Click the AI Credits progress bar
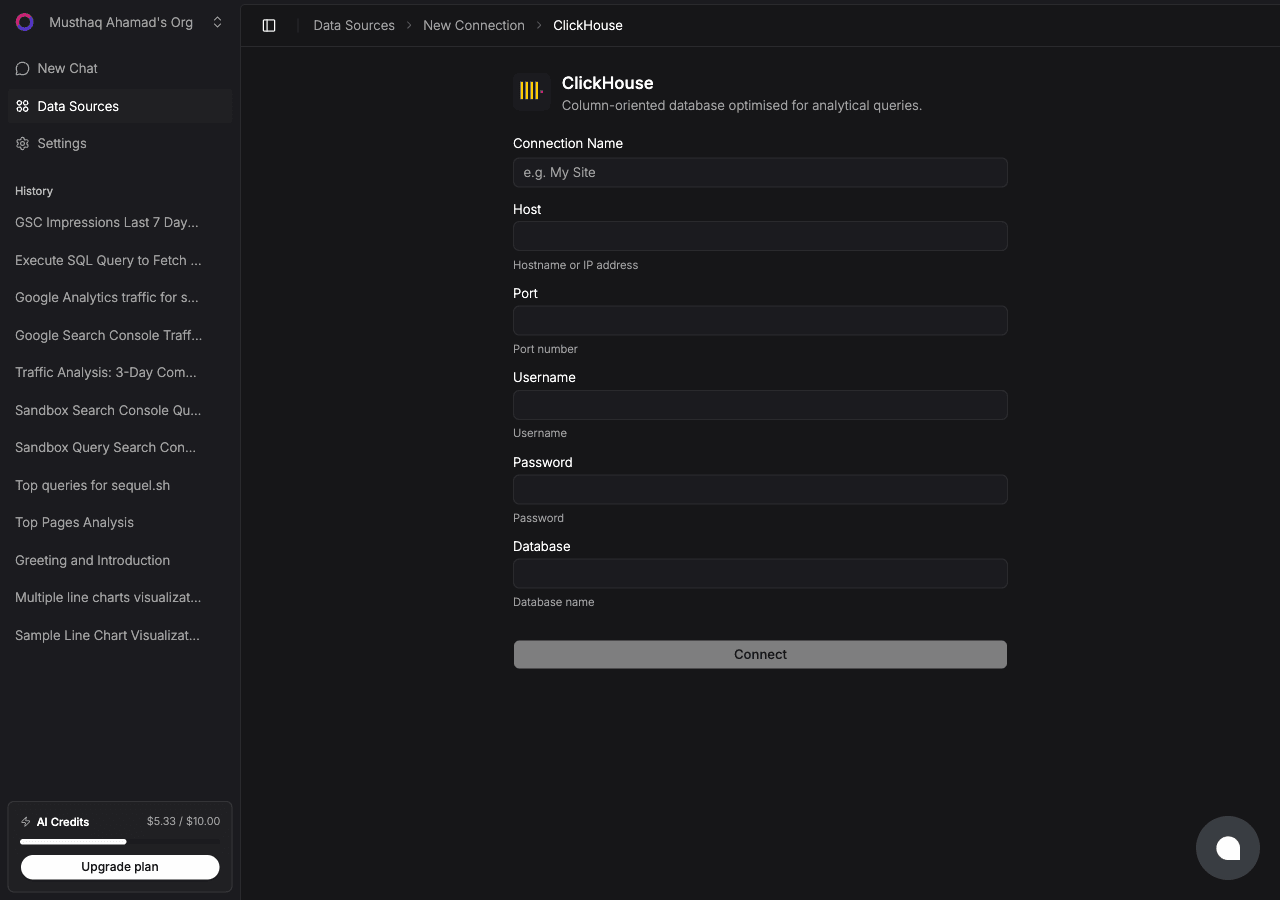The image size is (1280, 900). coord(120,842)
